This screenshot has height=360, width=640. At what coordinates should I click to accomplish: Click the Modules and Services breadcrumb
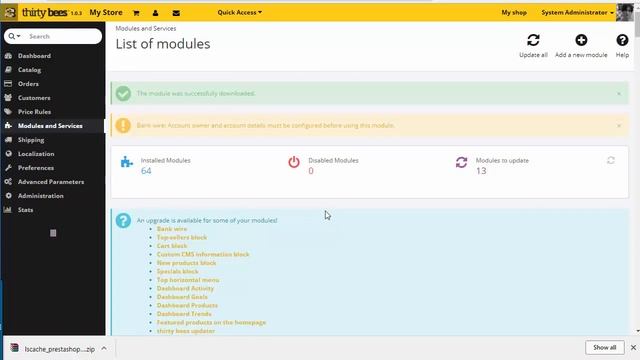(x=146, y=29)
